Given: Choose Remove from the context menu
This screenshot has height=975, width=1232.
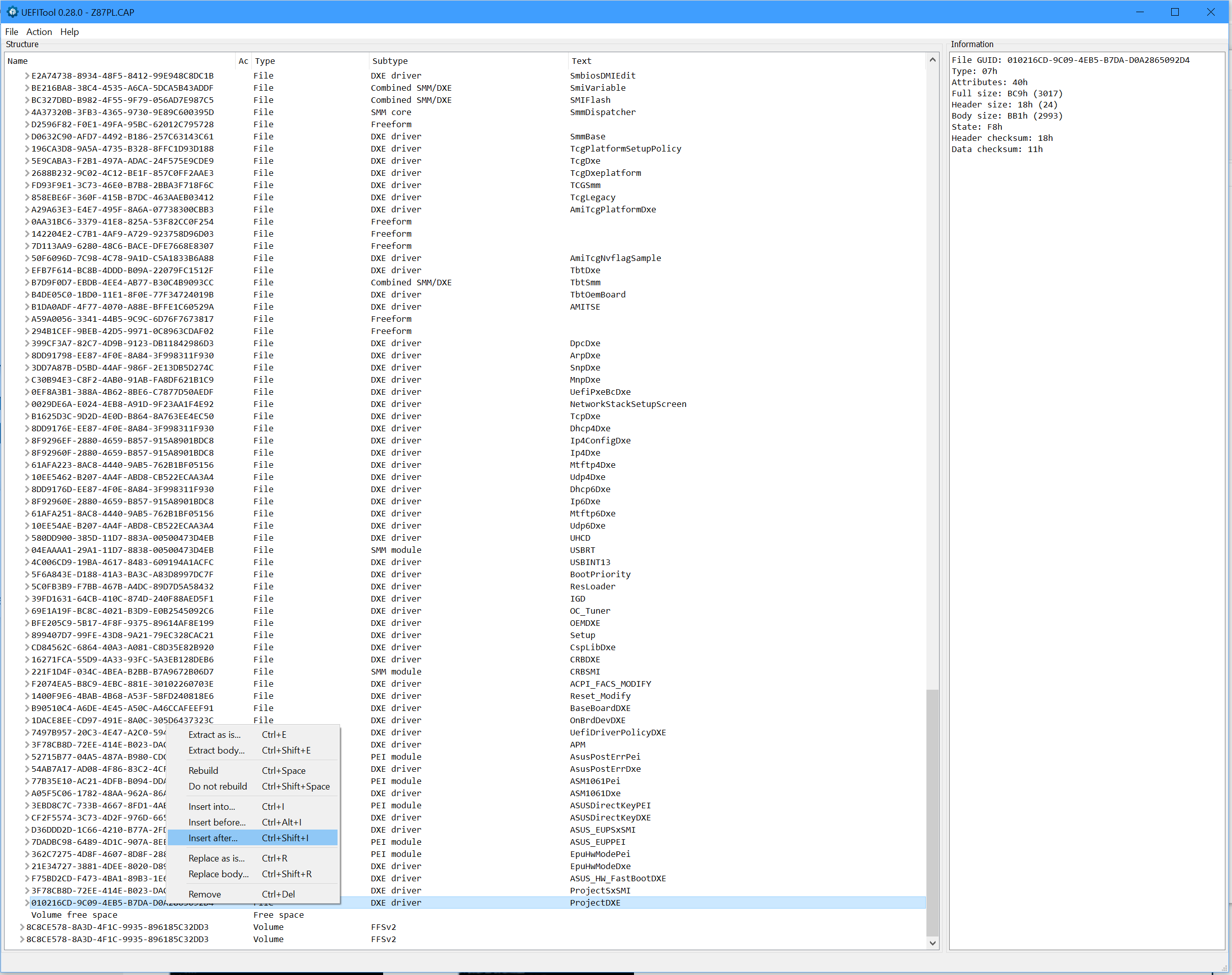Looking at the screenshot, I should [x=253, y=894].
